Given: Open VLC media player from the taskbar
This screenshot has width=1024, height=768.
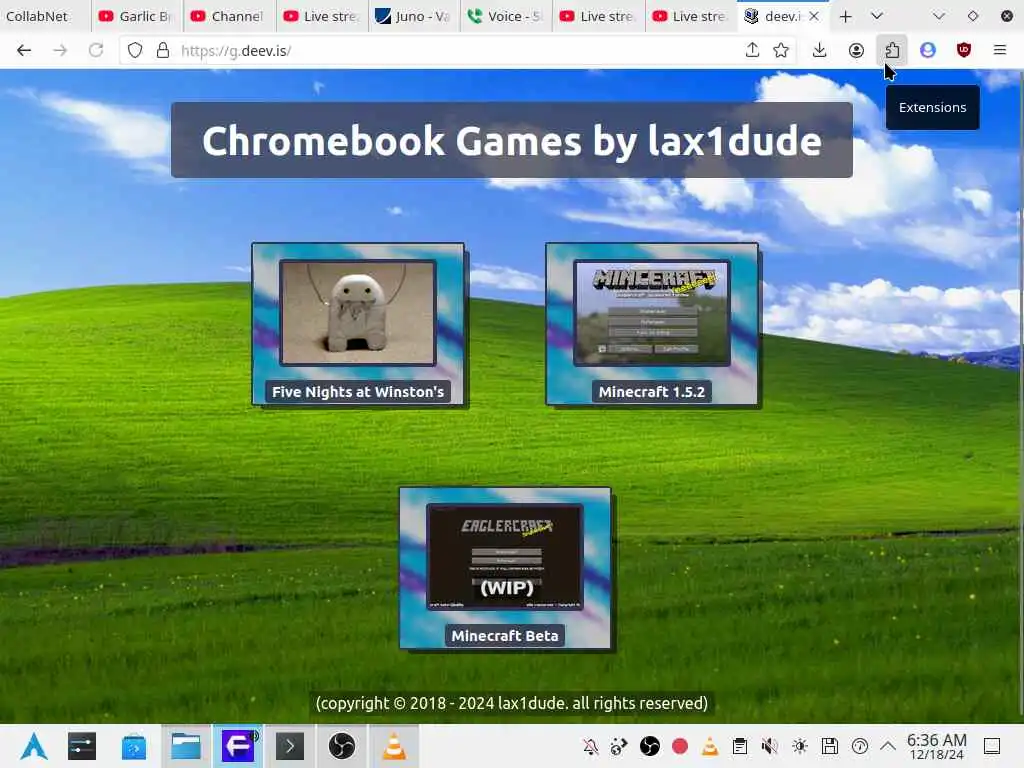Looking at the screenshot, I should point(394,746).
